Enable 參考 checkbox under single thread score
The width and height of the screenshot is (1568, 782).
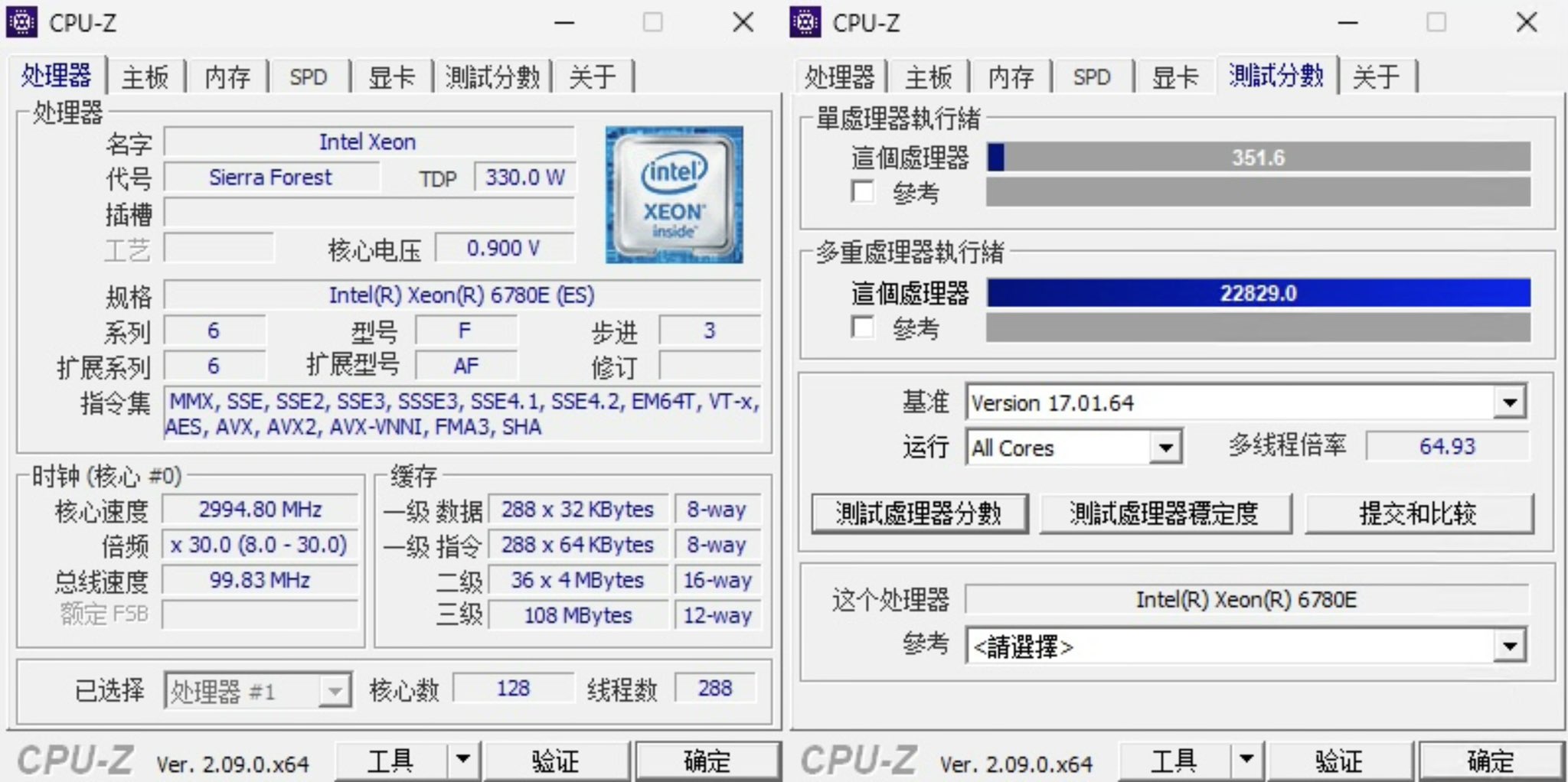pyautogui.click(x=863, y=191)
